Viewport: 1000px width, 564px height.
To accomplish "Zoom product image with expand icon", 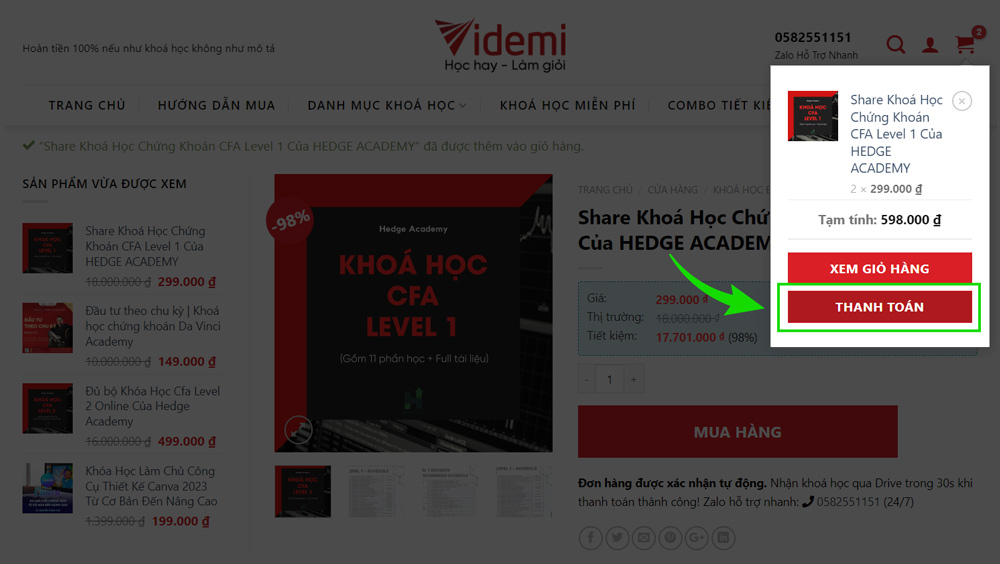I will pos(298,429).
